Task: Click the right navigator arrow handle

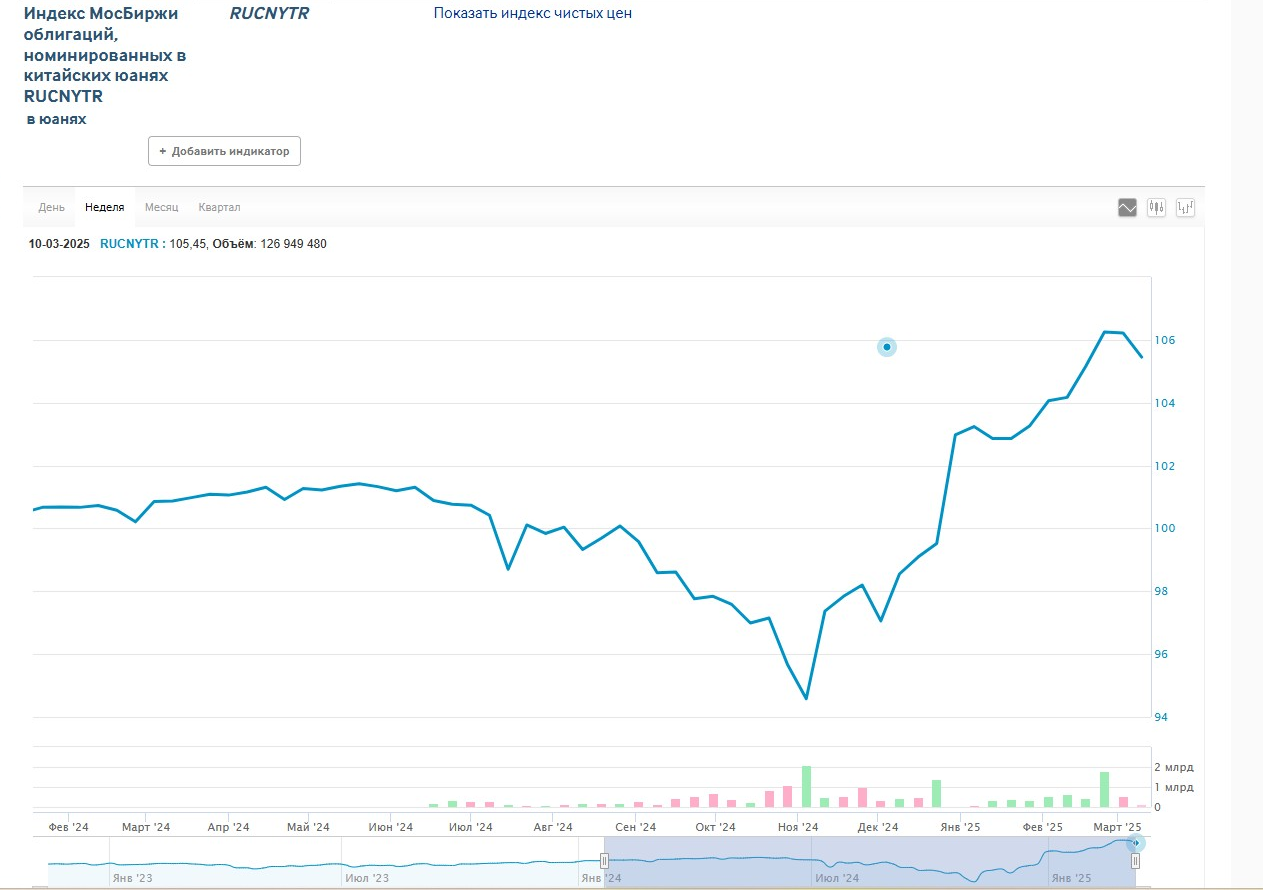Action: (1135, 843)
